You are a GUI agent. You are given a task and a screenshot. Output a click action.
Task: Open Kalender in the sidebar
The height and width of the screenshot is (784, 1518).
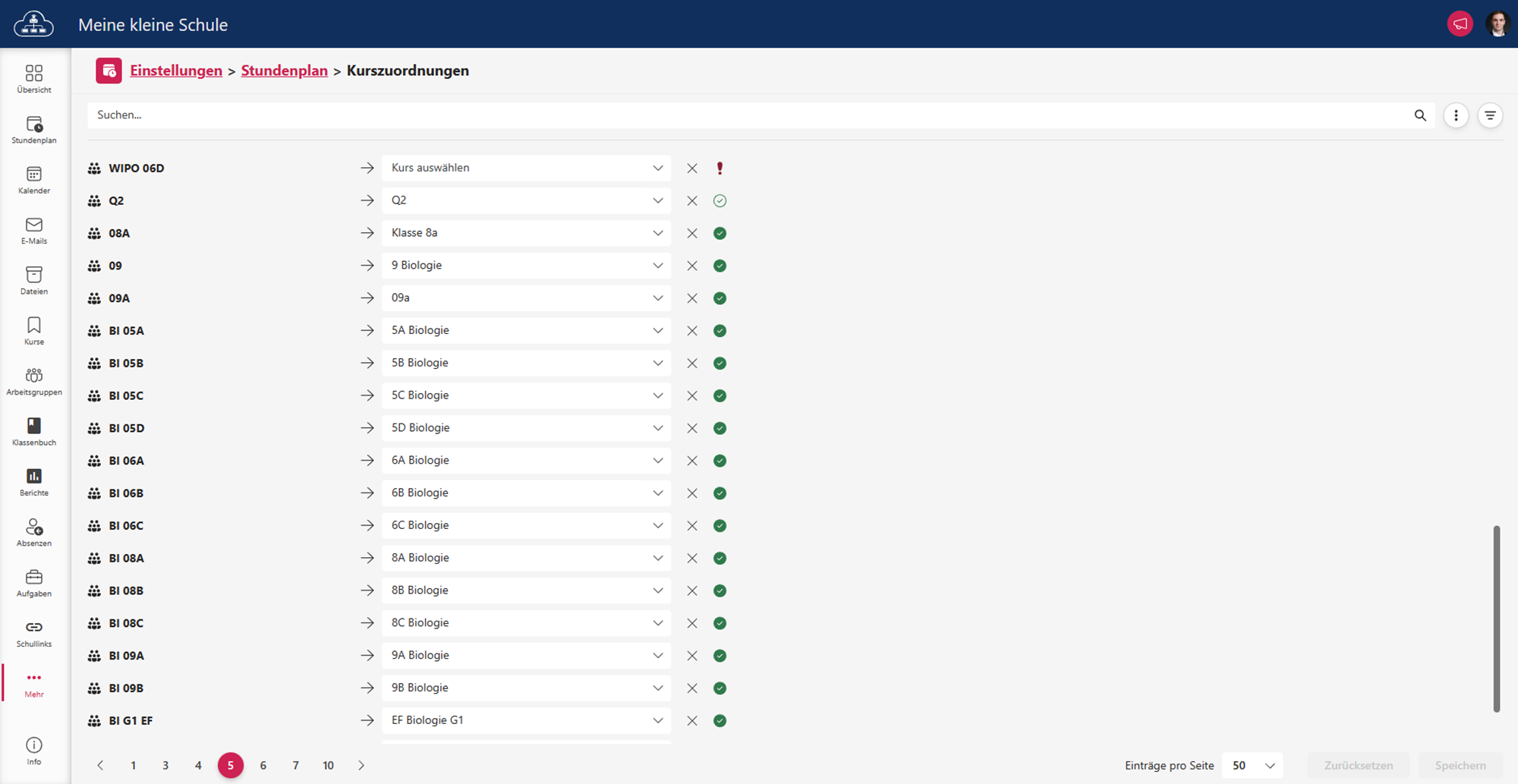34,180
